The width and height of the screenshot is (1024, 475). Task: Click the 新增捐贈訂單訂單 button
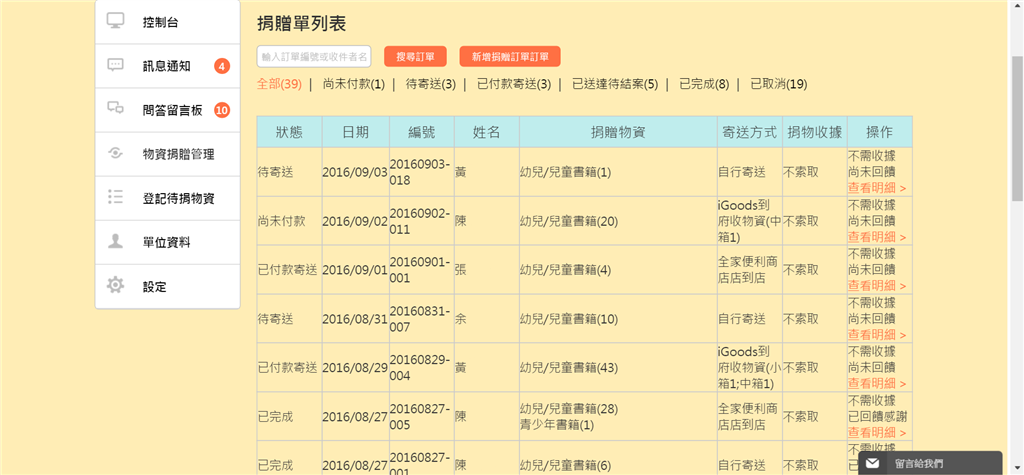coord(510,57)
